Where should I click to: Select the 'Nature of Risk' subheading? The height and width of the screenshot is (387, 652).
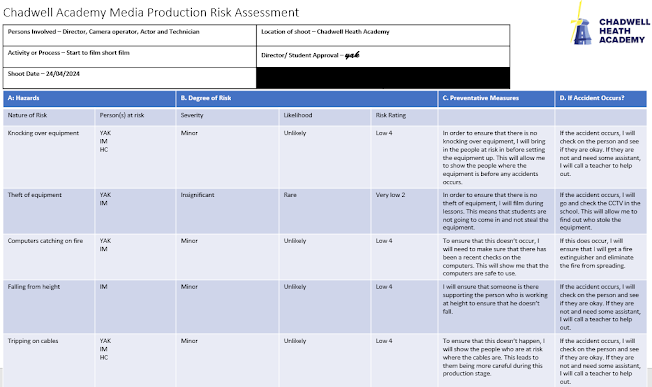point(27,115)
